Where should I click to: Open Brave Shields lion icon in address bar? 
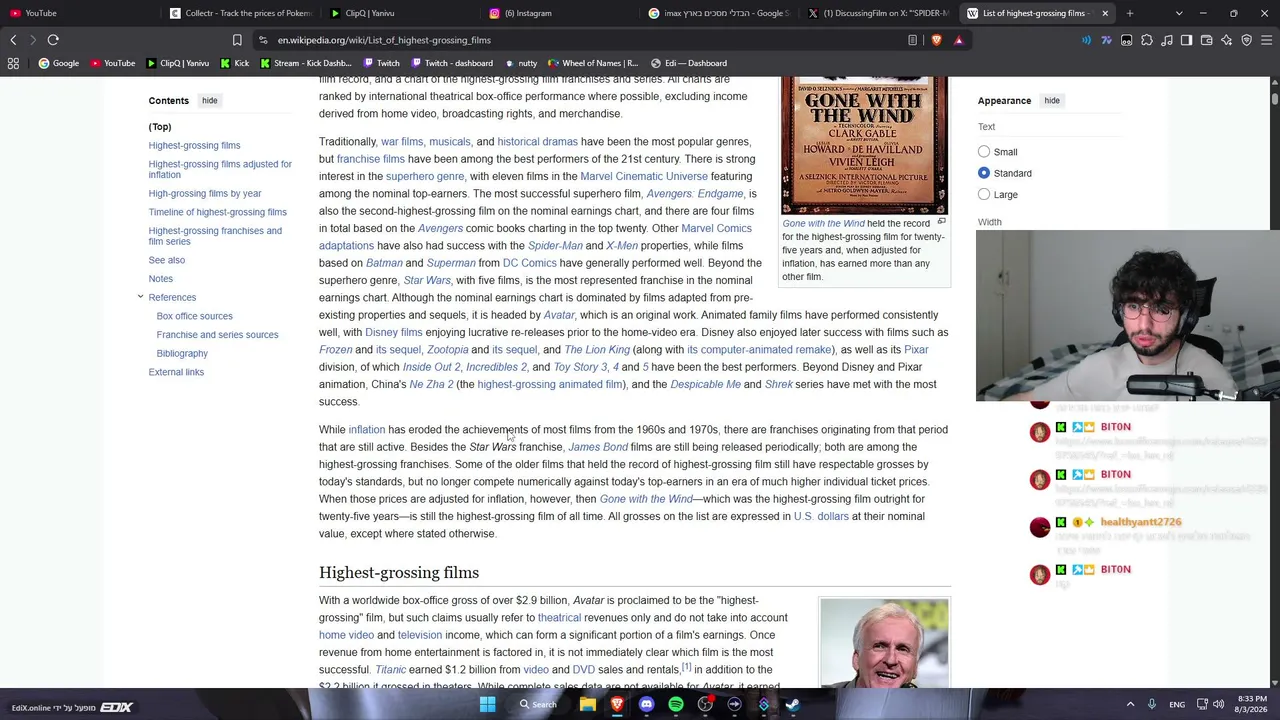pos(936,40)
